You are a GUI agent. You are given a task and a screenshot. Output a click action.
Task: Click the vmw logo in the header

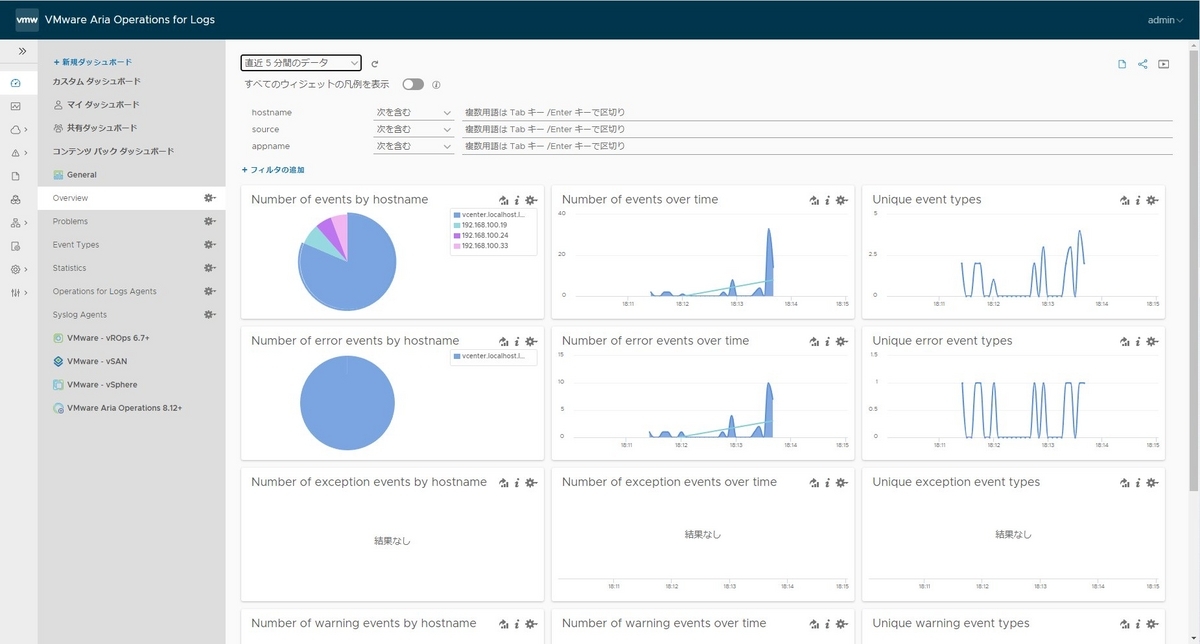(x=27, y=19)
